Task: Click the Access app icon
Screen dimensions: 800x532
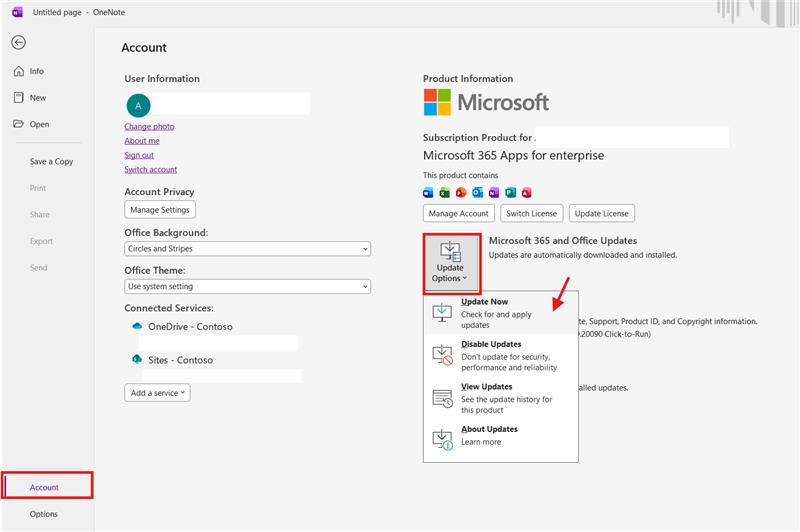Action: 527,192
